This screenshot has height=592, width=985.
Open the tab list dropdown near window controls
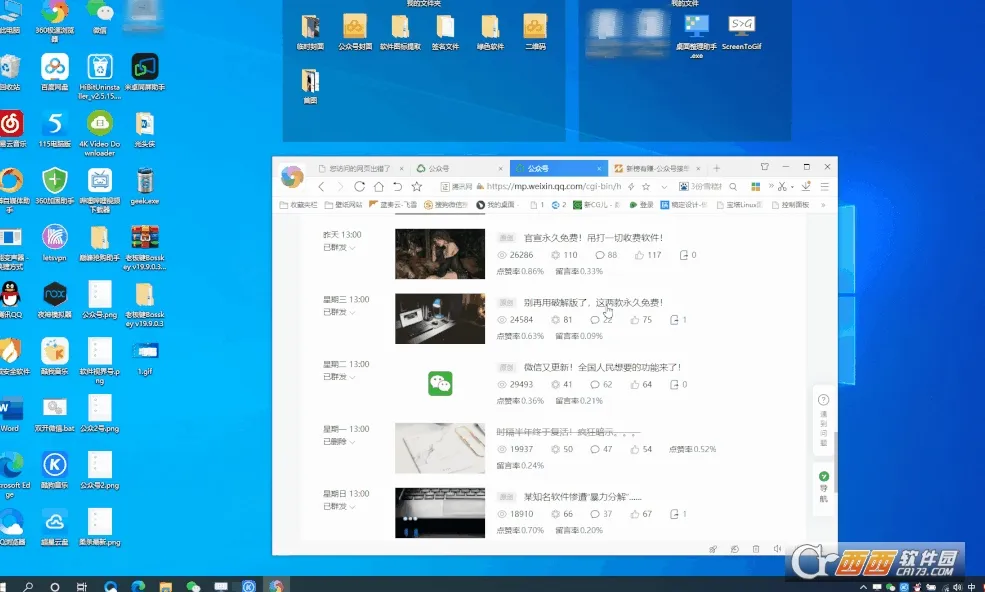coord(765,167)
